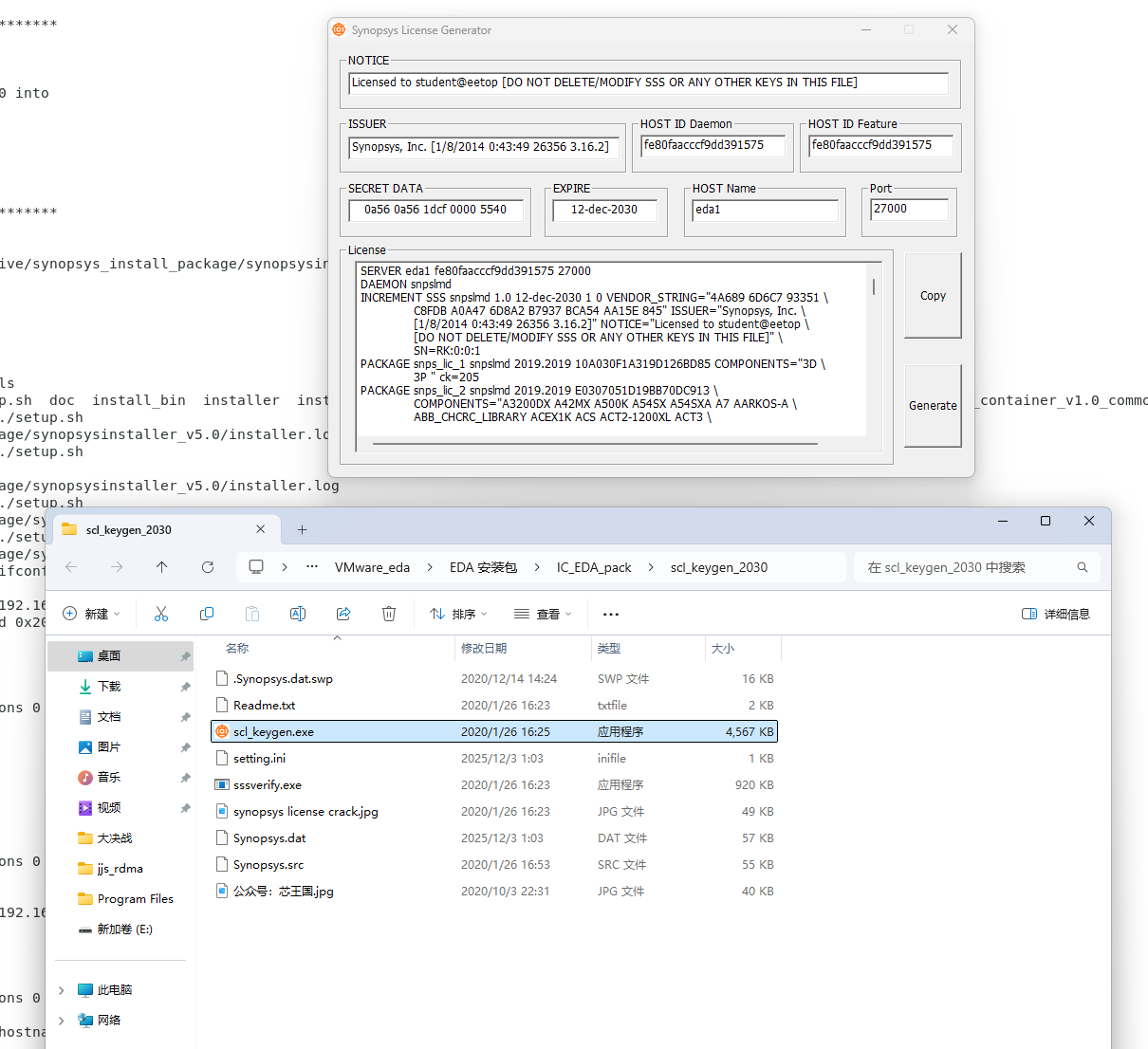Select the setting.ini file
Image resolution: width=1148 pixels, height=1049 pixels.
click(x=494, y=759)
